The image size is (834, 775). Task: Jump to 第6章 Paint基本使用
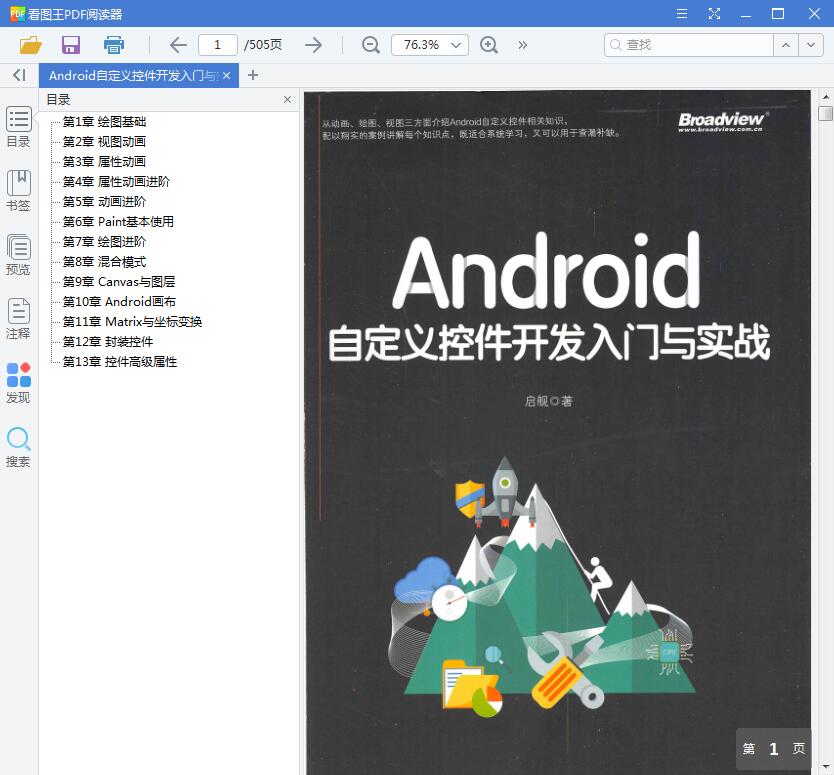tap(118, 222)
